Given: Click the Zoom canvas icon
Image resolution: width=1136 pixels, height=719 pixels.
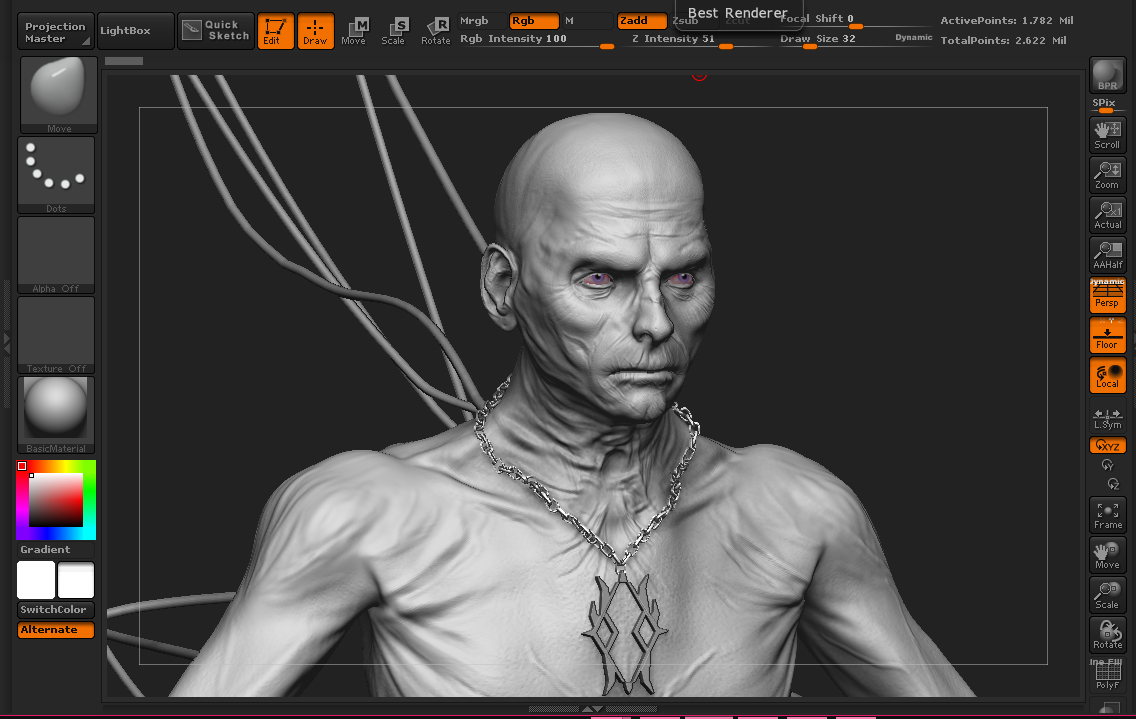Looking at the screenshot, I should [1108, 175].
